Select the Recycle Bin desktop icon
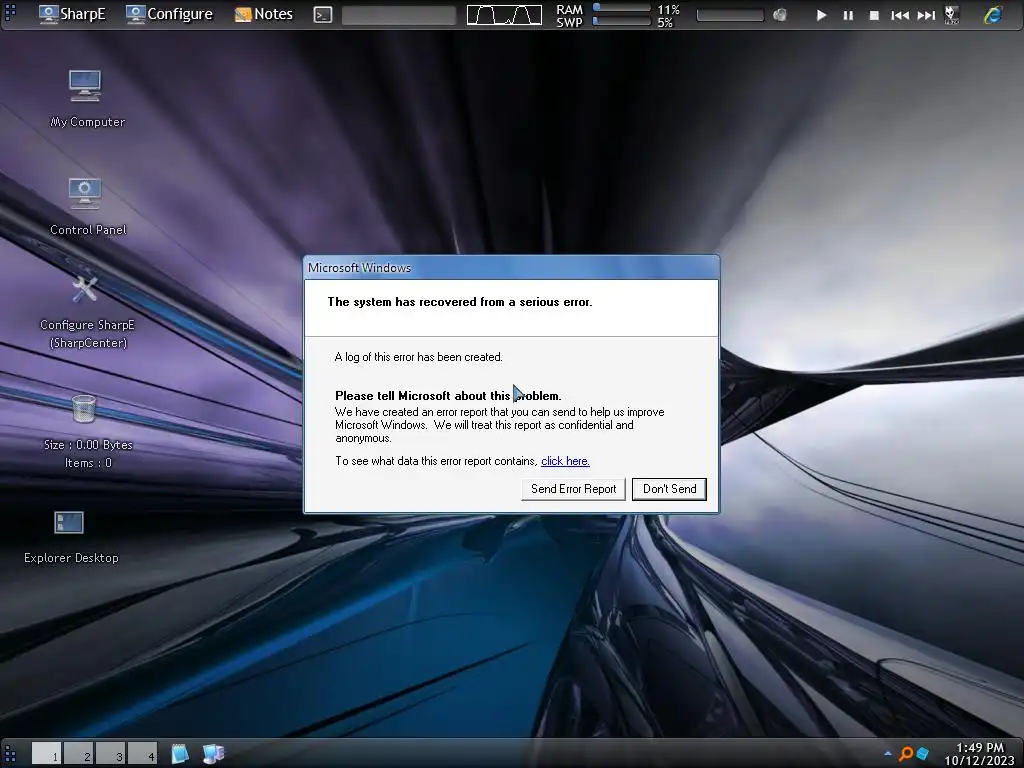 (x=84, y=409)
